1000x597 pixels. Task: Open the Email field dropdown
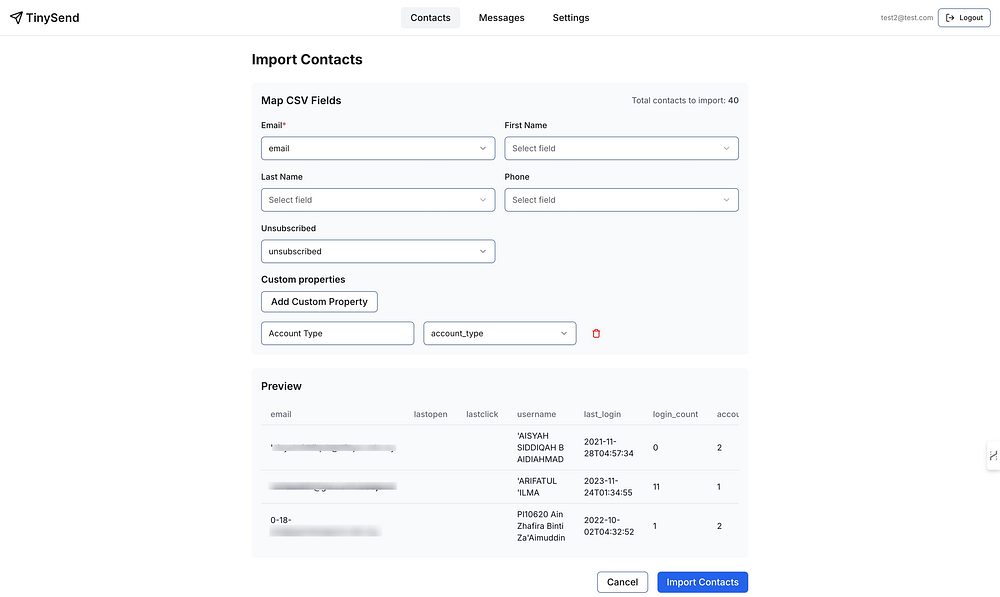(x=378, y=148)
